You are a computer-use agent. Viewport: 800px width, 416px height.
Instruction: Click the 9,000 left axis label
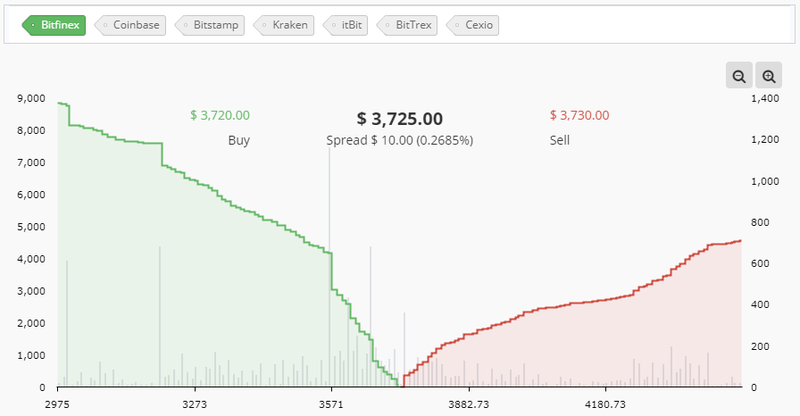(x=32, y=98)
